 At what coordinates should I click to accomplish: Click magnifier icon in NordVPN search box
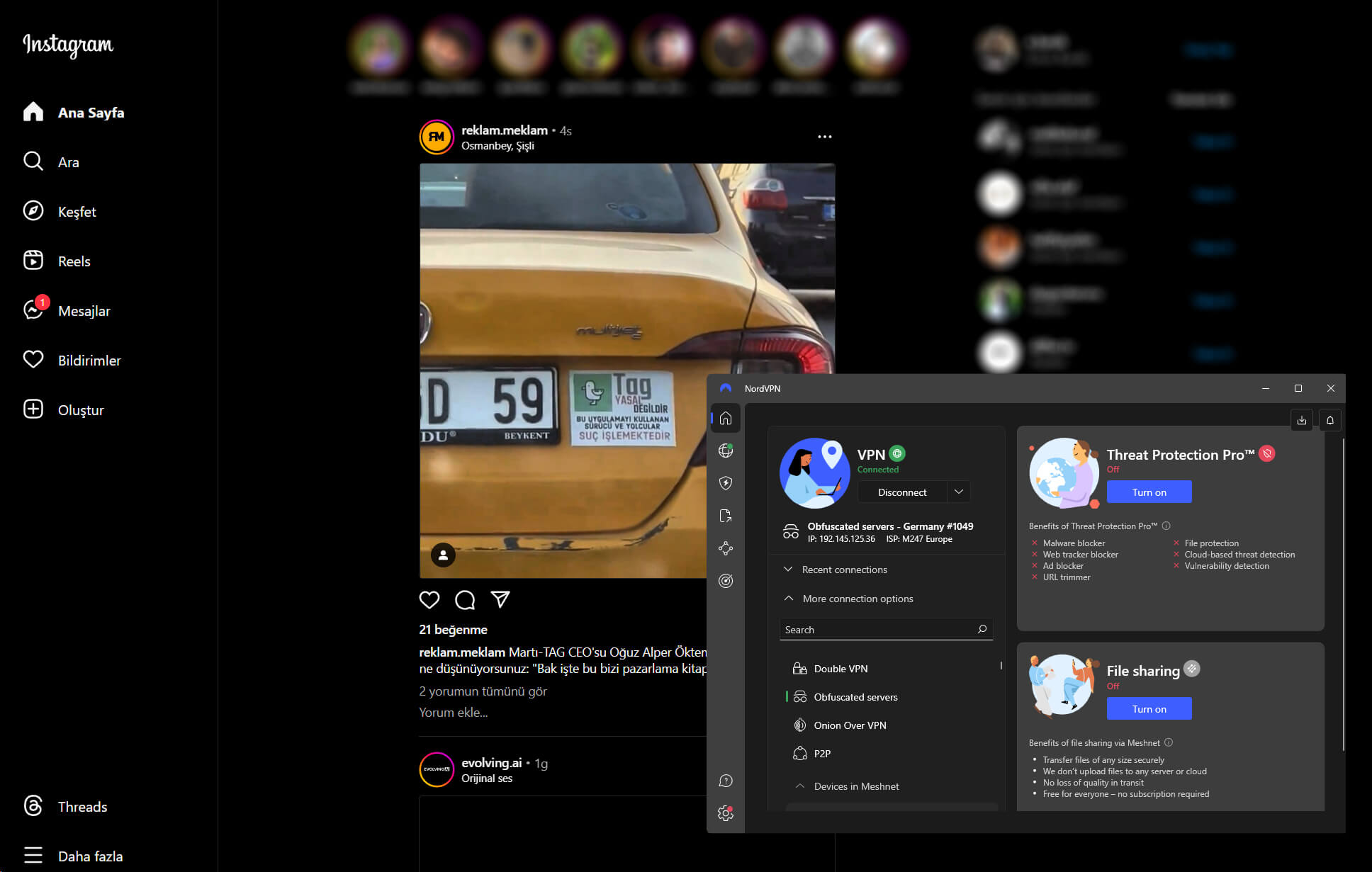982,629
